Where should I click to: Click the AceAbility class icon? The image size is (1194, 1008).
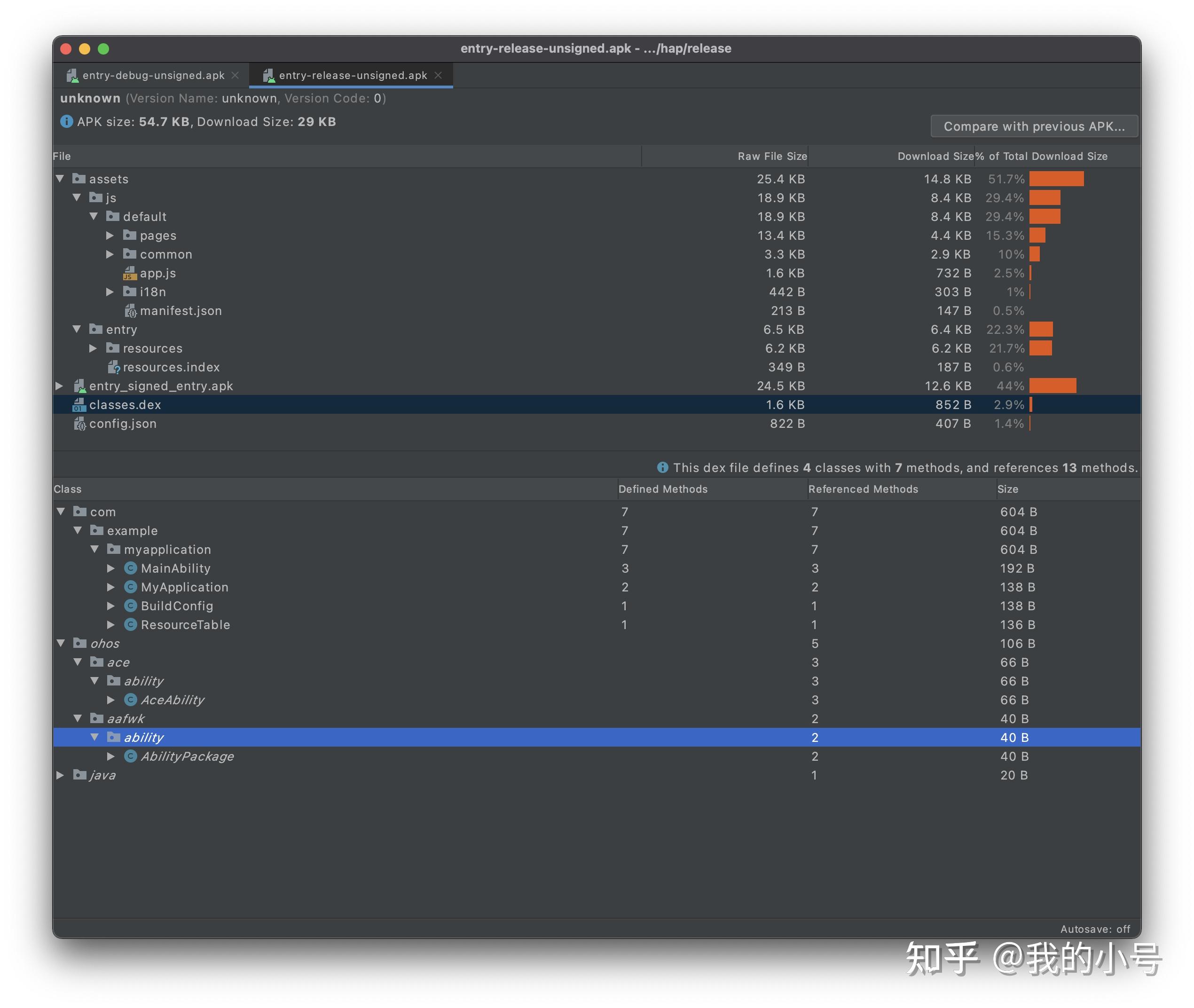pos(131,700)
